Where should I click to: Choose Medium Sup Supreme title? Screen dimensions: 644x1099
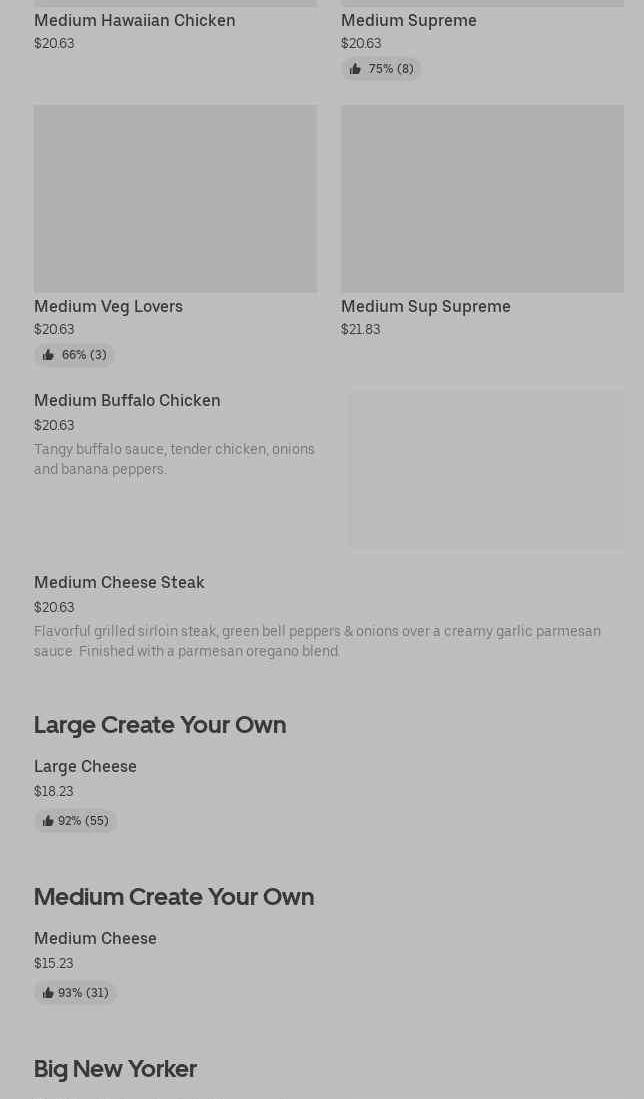tap(426, 306)
